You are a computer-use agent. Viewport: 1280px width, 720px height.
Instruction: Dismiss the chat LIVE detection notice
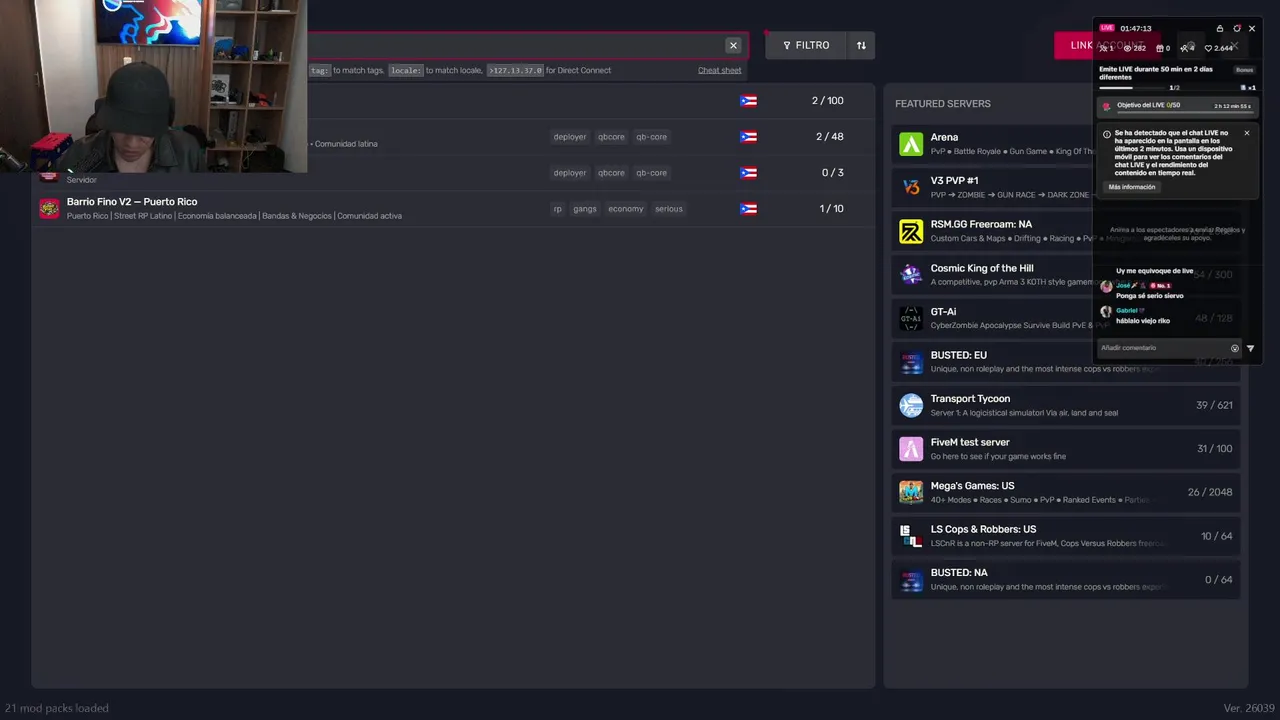coord(1246,133)
